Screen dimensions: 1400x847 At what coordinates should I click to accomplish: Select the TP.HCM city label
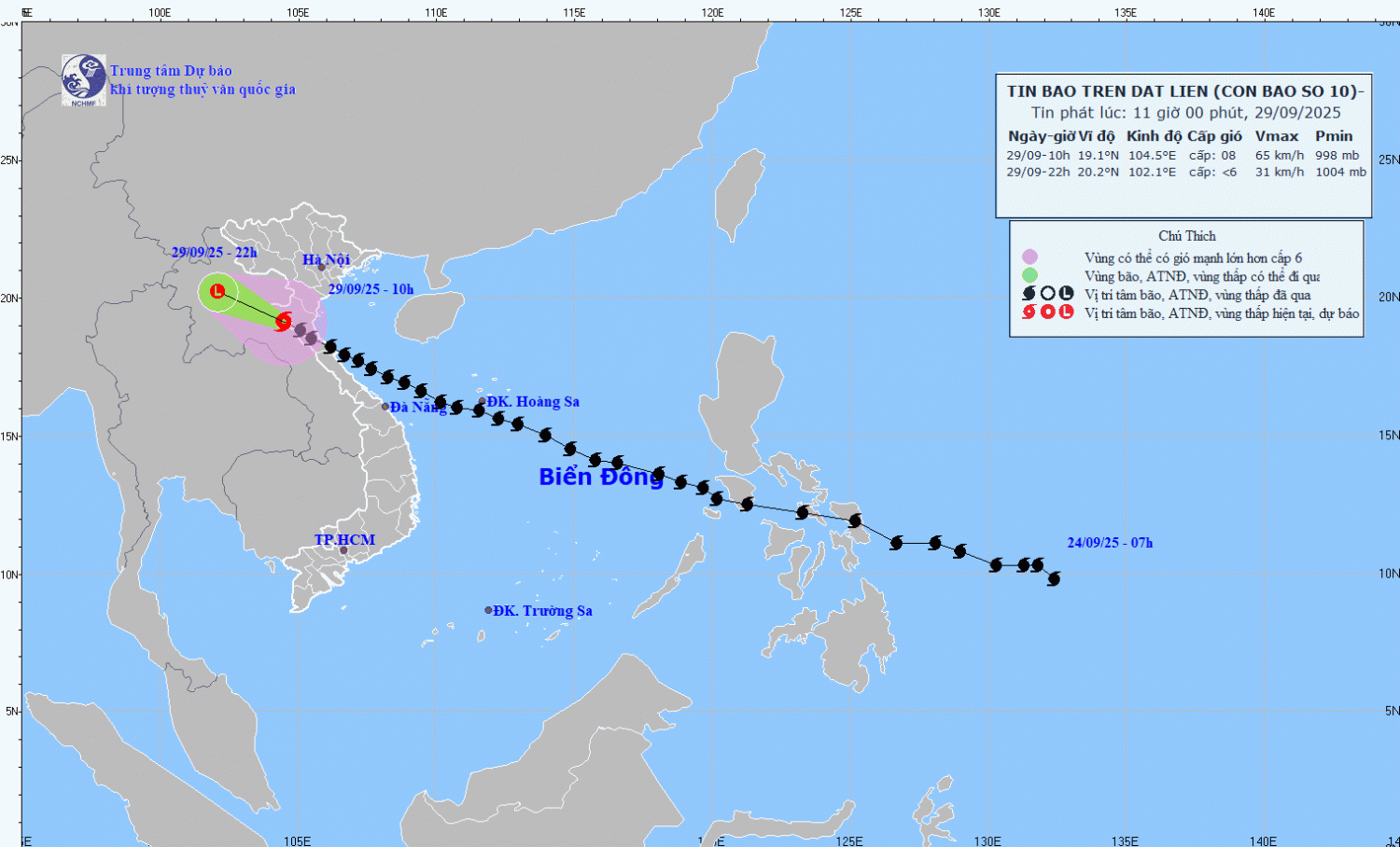[344, 540]
